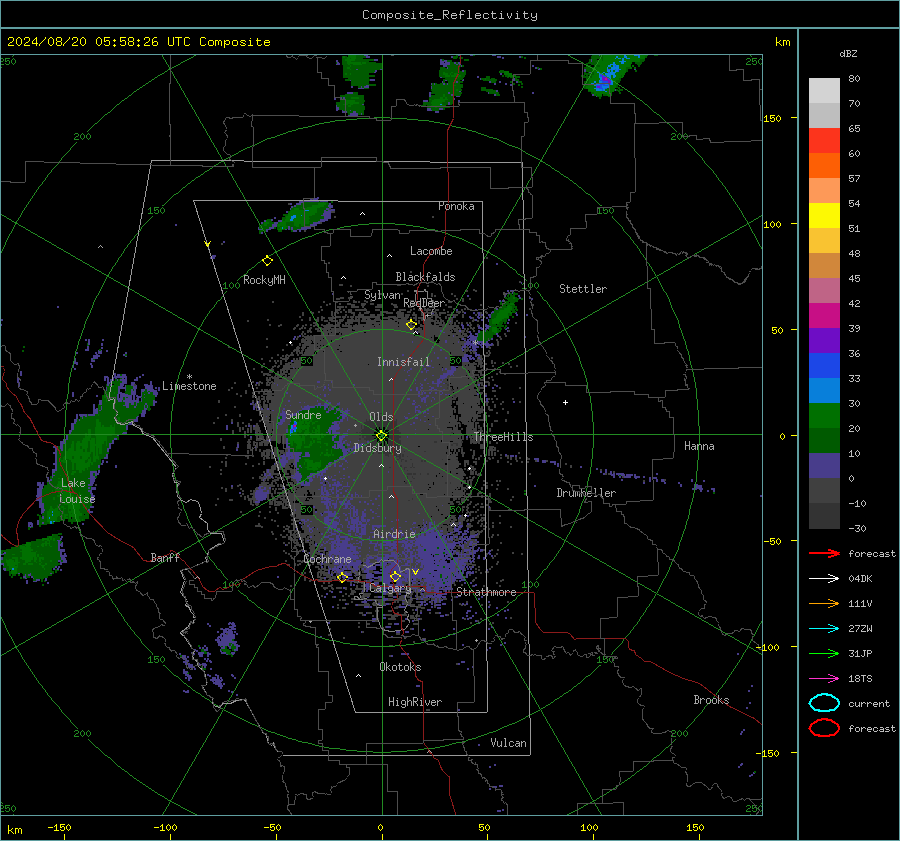The image size is (900, 841).
Task: Click the white plus marker near Stettler
Action: click(x=565, y=402)
